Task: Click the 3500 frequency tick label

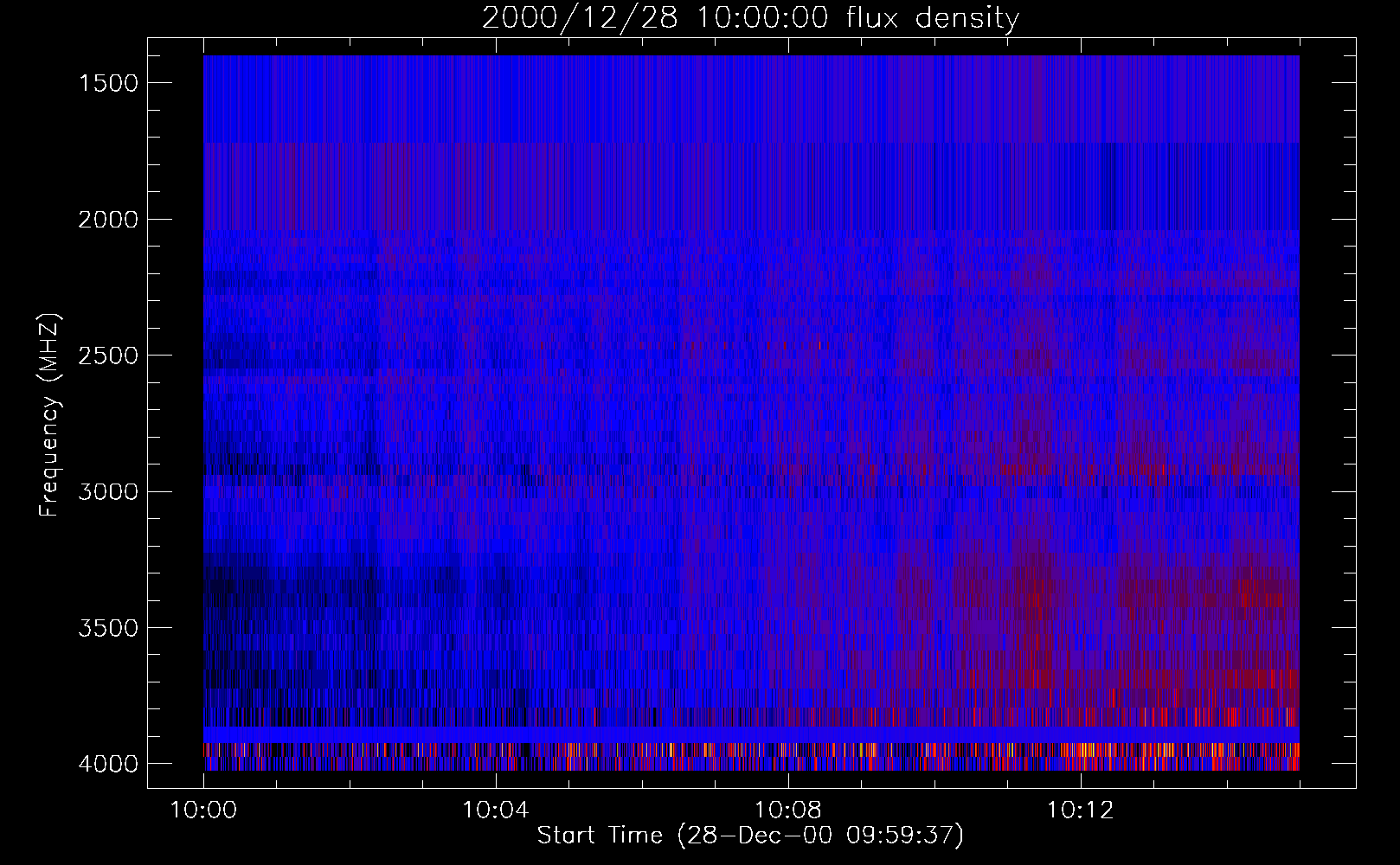Action: (108, 628)
